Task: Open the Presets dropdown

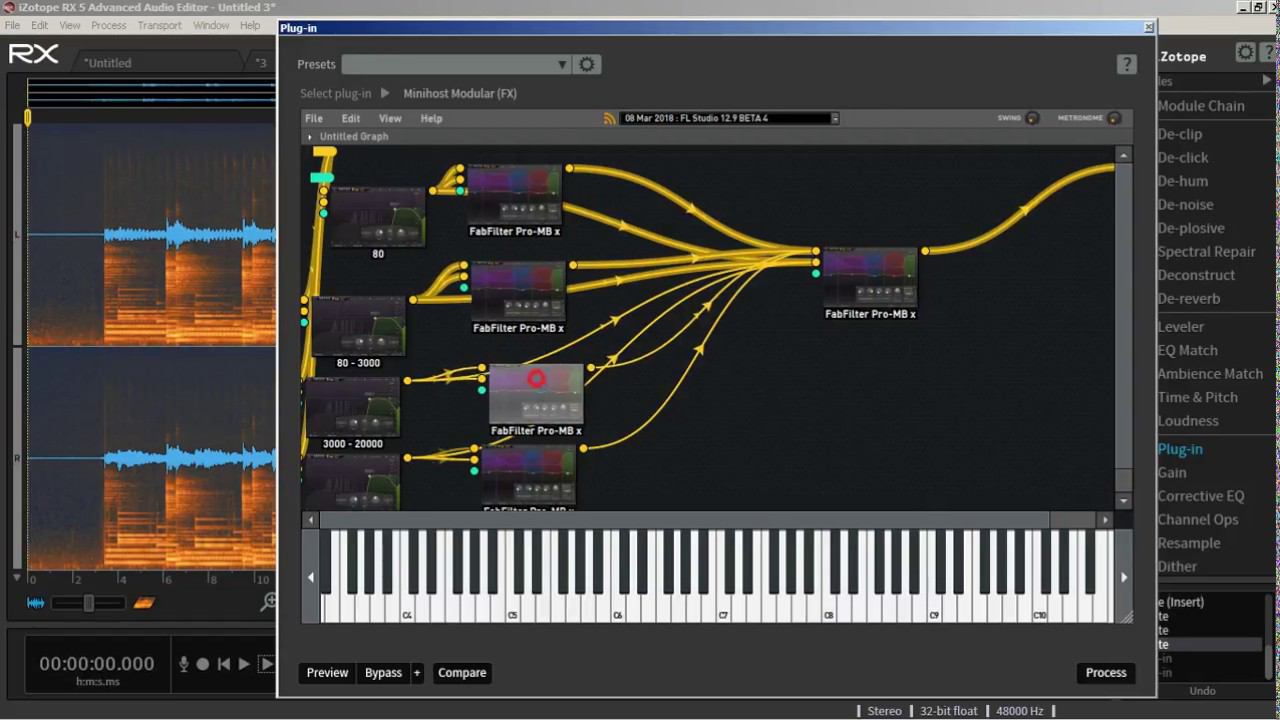Action: point(457,64)
